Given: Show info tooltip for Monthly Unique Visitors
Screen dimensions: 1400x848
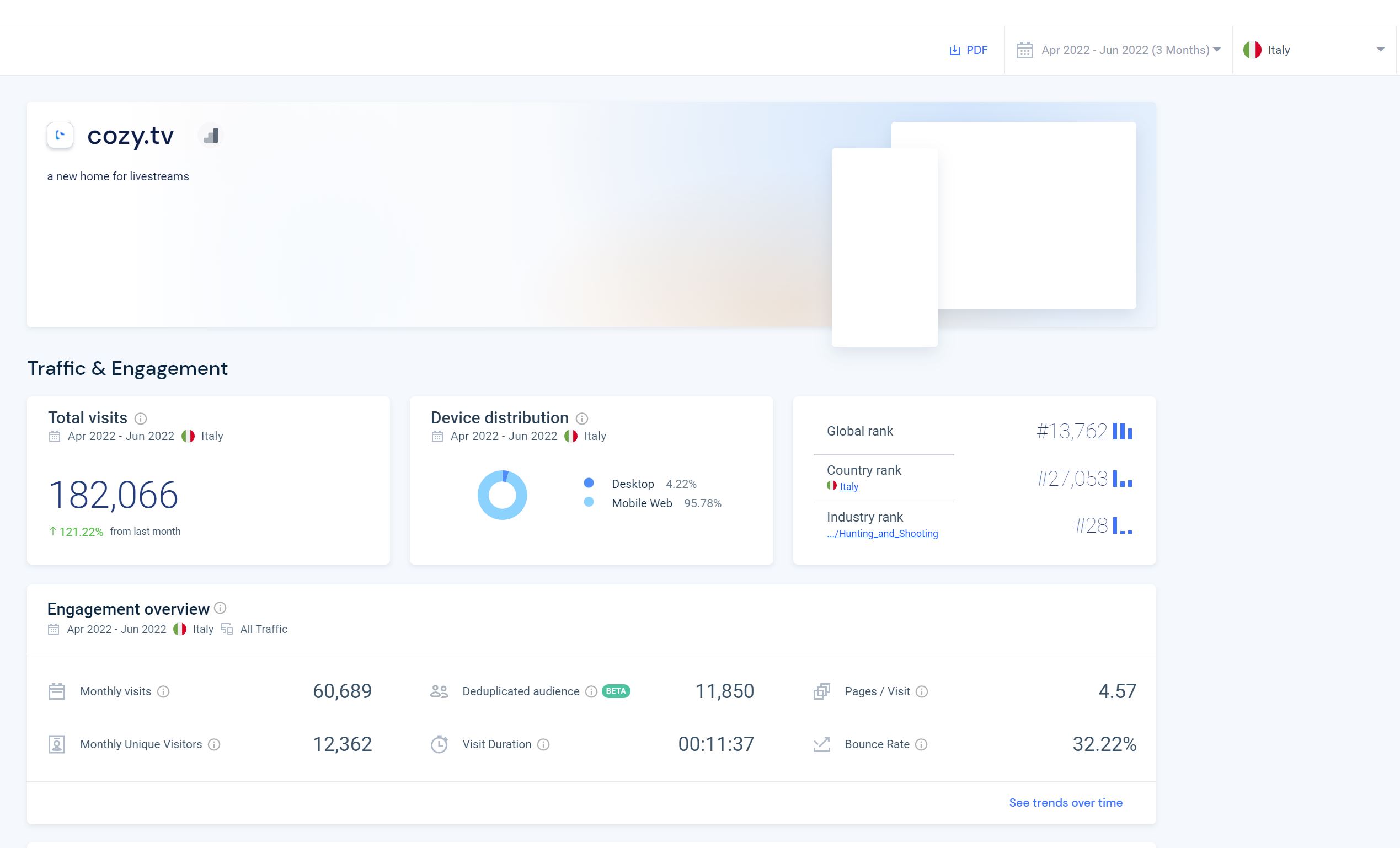Looking at the screenshot, I should coord(213,744).
